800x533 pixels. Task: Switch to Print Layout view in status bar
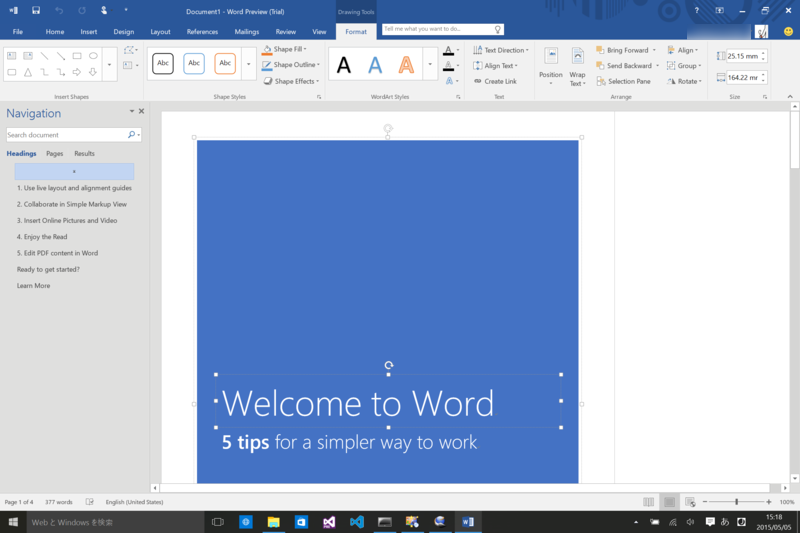(x=669, y=502)
